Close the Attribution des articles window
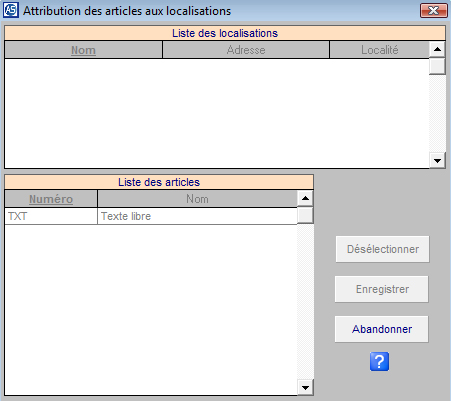The image size is (451, 401). (x=433, y=11)
